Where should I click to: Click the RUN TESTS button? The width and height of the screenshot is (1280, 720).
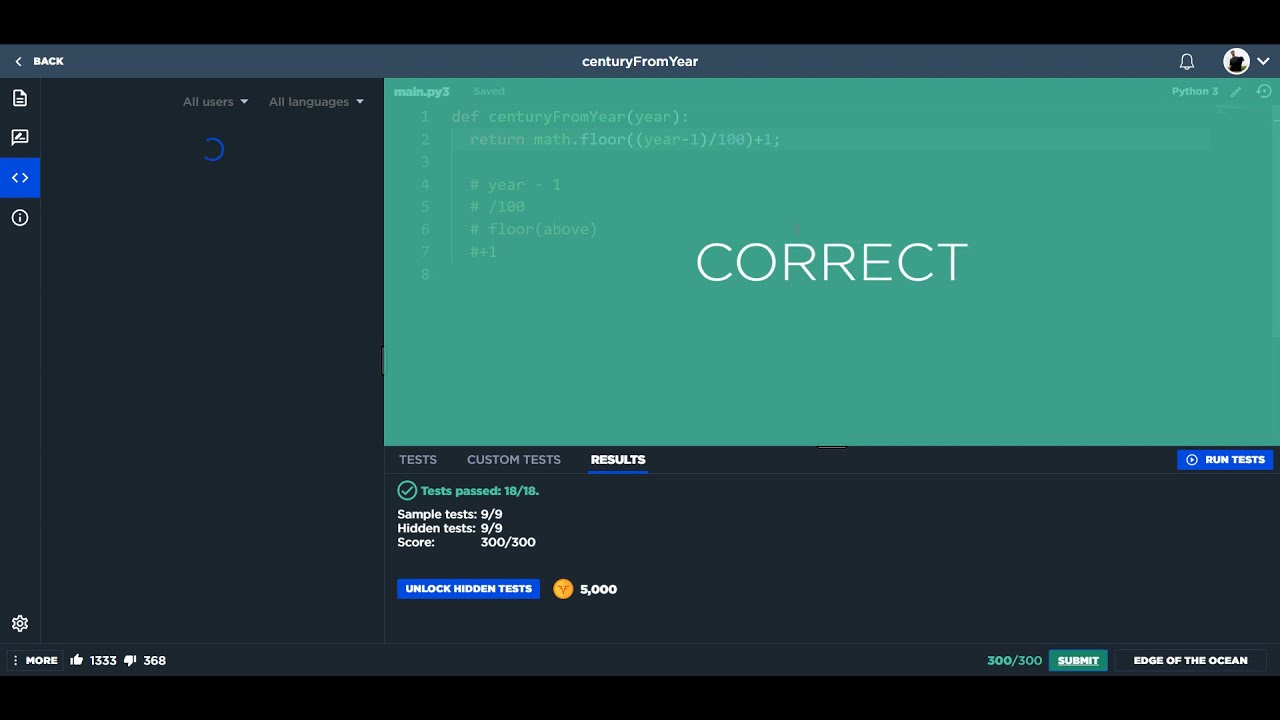(1225, 460)
